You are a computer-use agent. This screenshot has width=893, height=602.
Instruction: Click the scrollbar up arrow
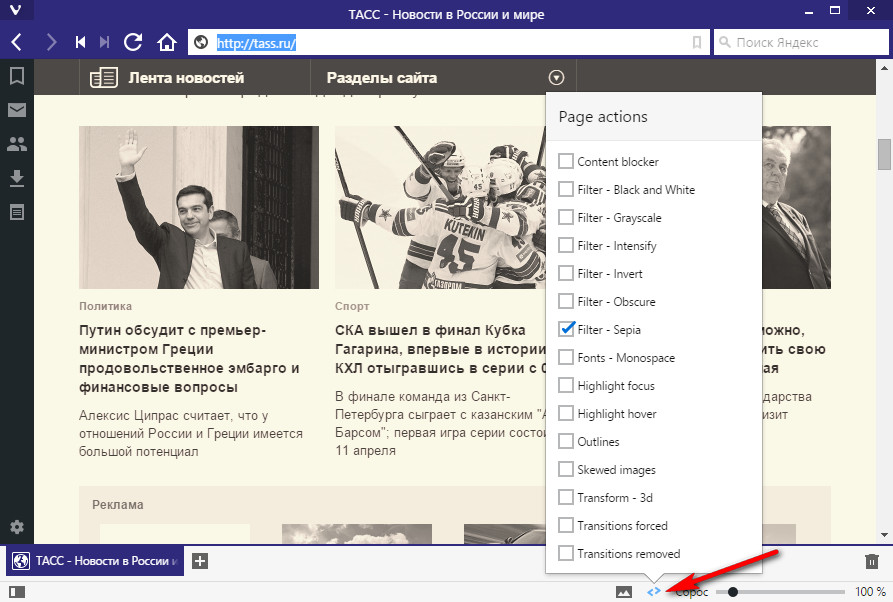click(884, 67)
